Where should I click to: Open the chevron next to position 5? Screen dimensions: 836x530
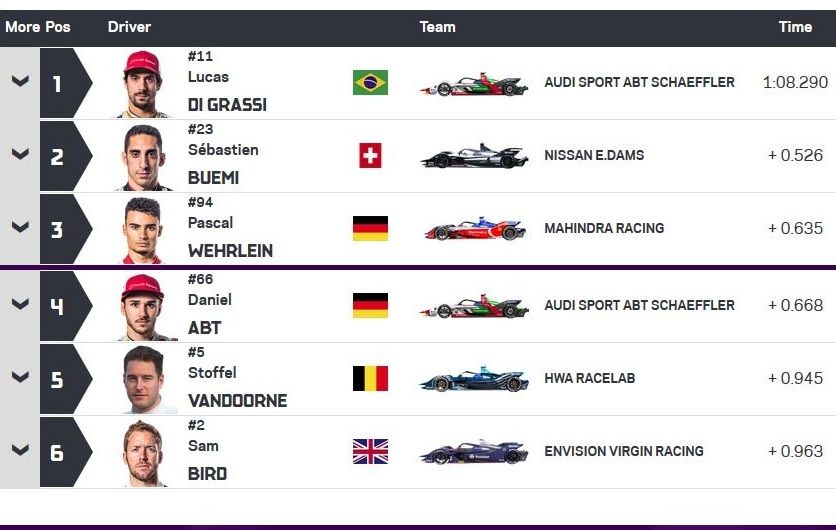click(x=20, y=378)
